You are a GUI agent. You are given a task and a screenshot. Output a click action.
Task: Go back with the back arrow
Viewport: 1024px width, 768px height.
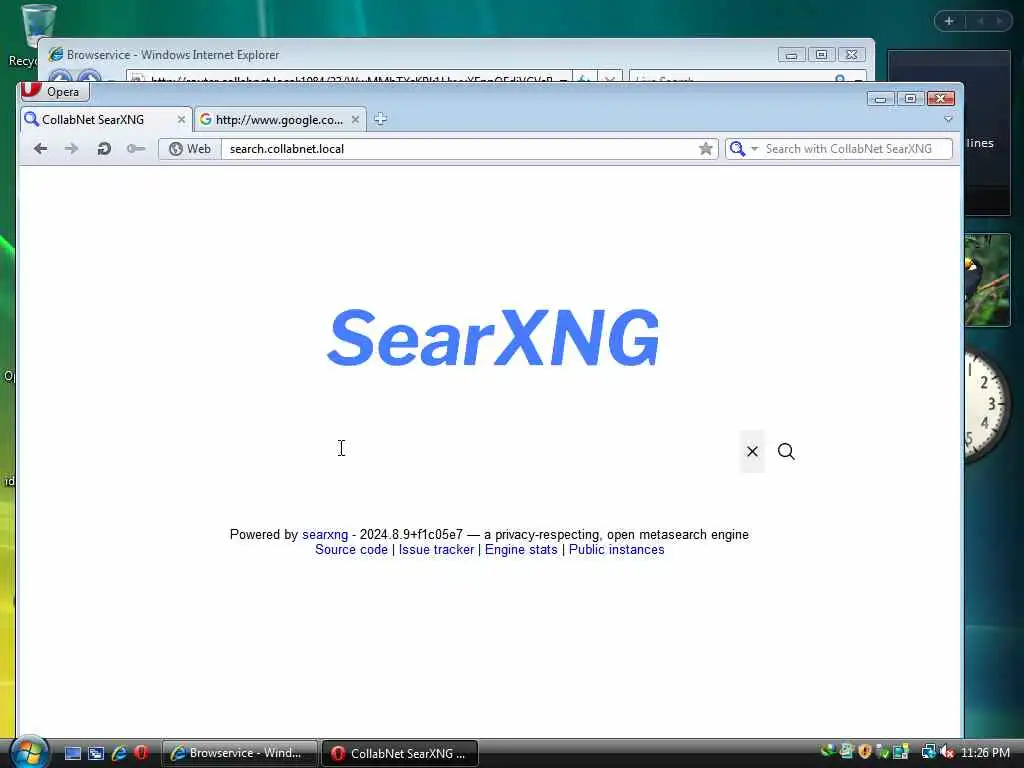point(40,149)
